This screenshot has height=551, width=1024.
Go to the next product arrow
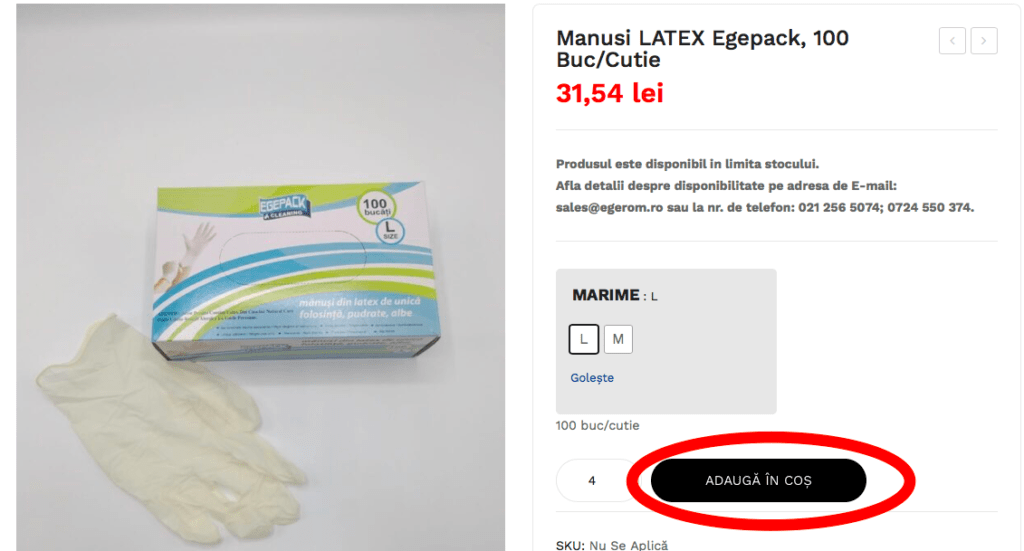coord(984,41)
